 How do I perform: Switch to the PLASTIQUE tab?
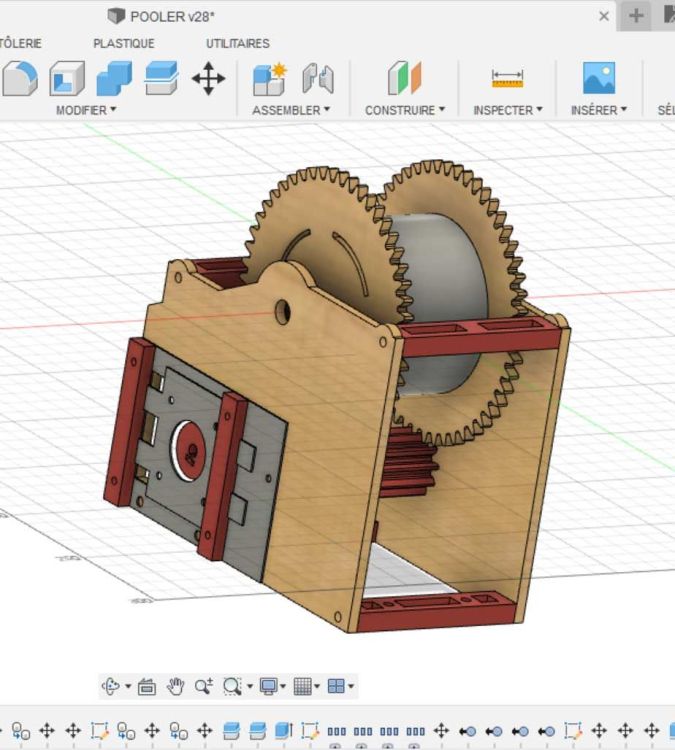[123, 43]
